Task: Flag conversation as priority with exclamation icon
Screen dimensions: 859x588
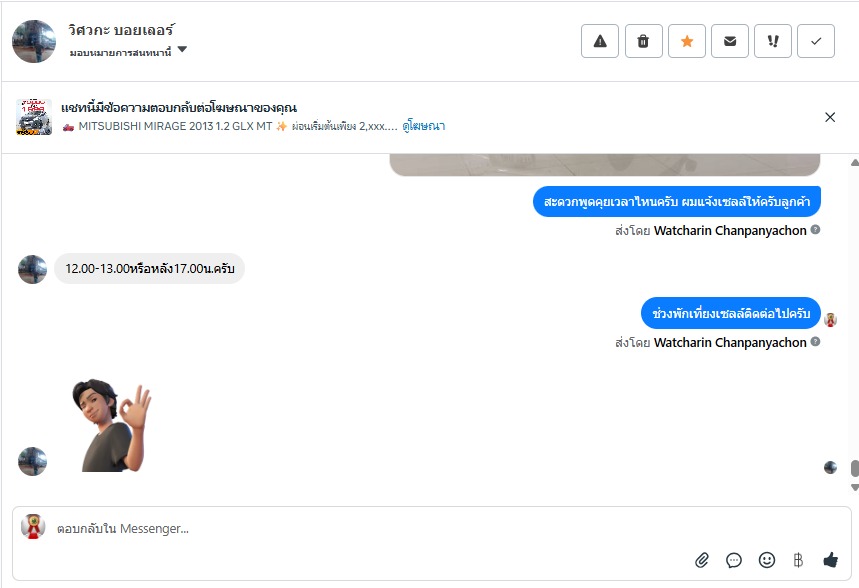Action: pyautogui.click(x=772, y=41)
